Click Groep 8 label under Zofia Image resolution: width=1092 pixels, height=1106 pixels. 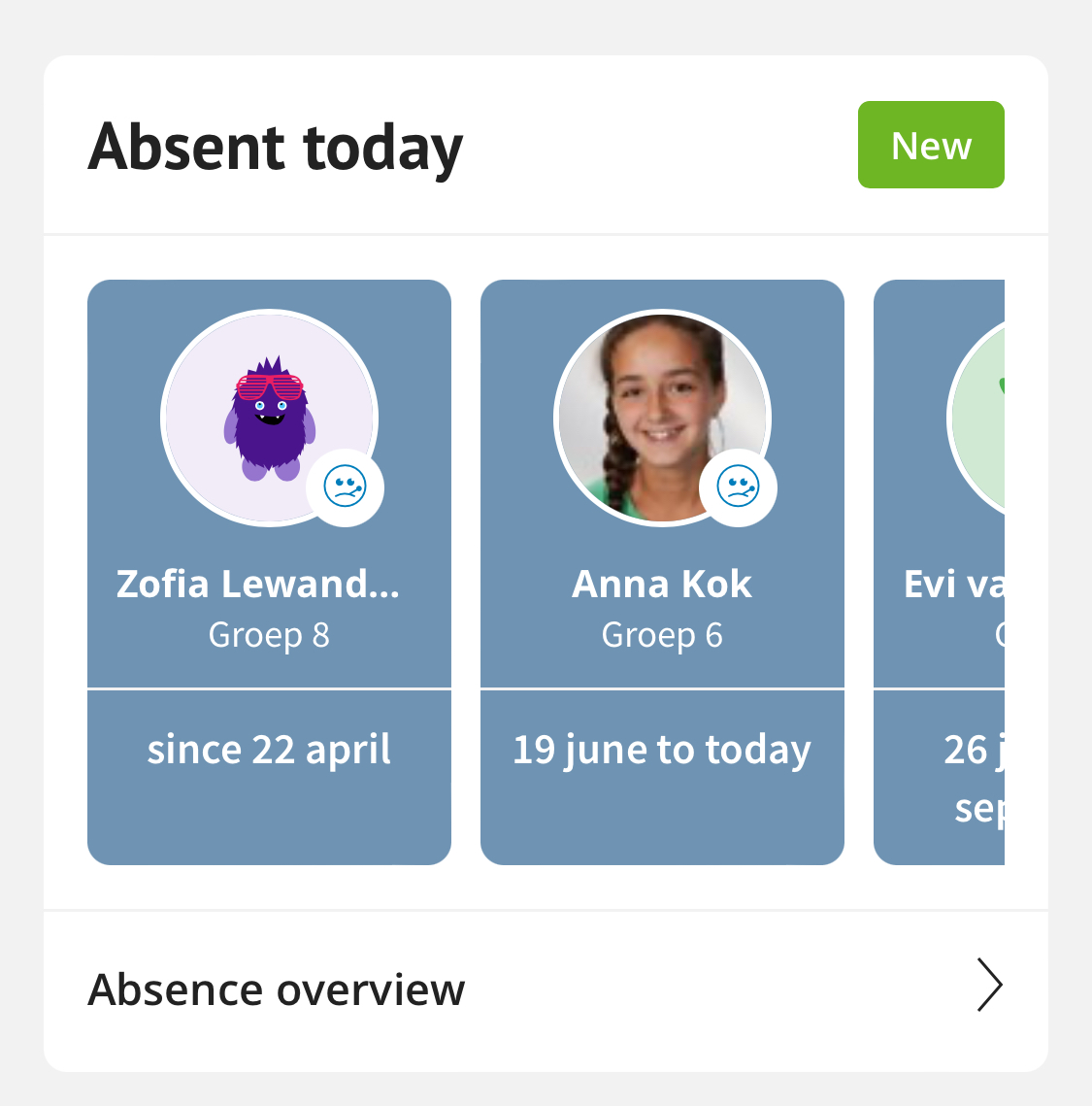[x=269, y=635]
